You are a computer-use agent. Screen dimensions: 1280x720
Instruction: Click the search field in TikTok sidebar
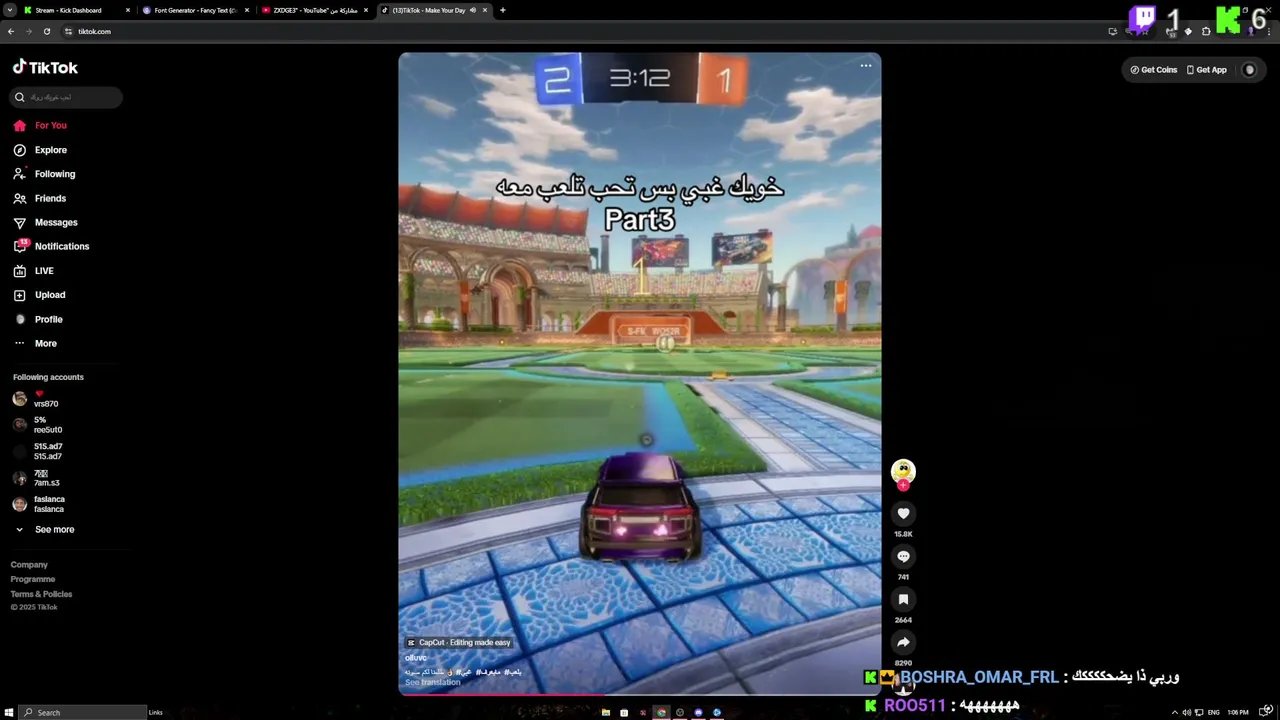pos(67,97)
